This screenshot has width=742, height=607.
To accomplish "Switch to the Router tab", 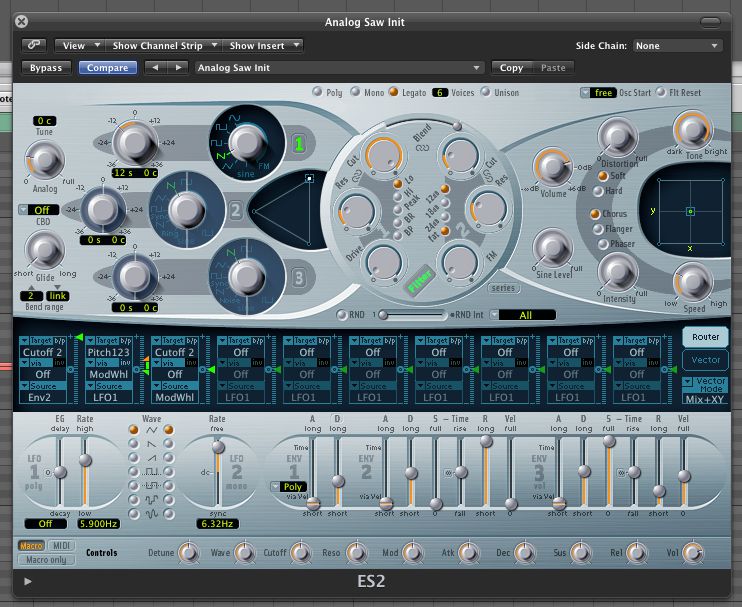I will [705, 337].
